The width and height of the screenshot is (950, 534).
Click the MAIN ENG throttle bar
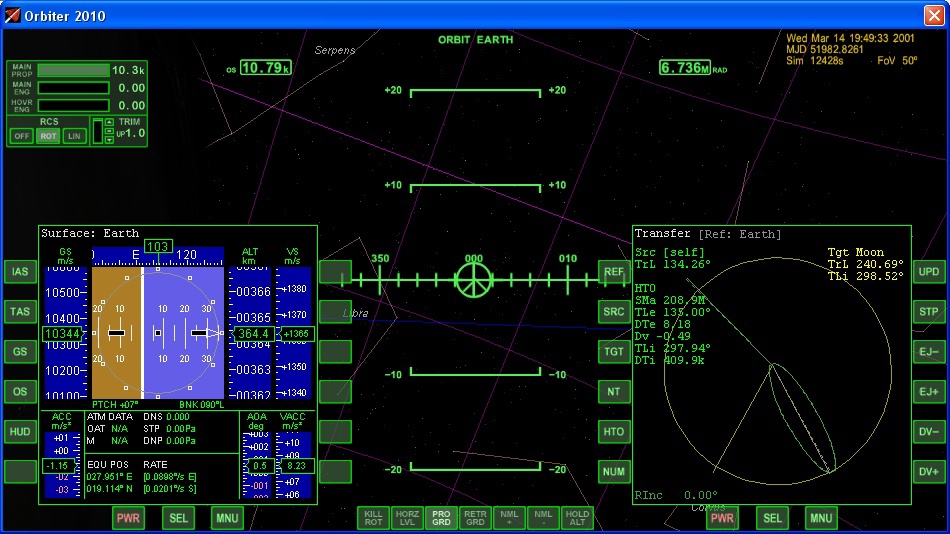point(73,88)
